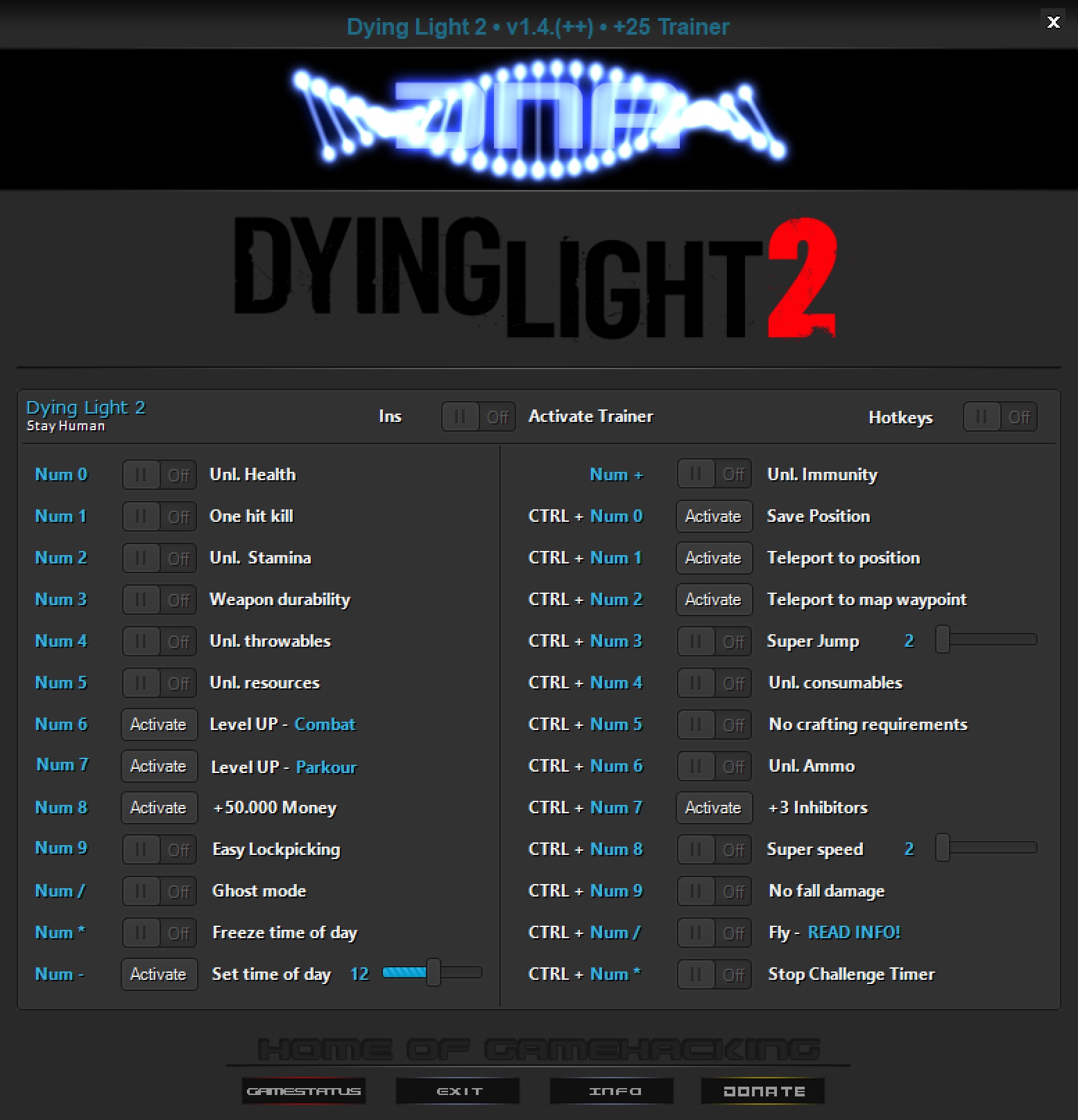This screenshot has width=1078, height=1120.
Task: Enable Unl. Health toggle
Action: pyautogui.click(x=160, y=475)
